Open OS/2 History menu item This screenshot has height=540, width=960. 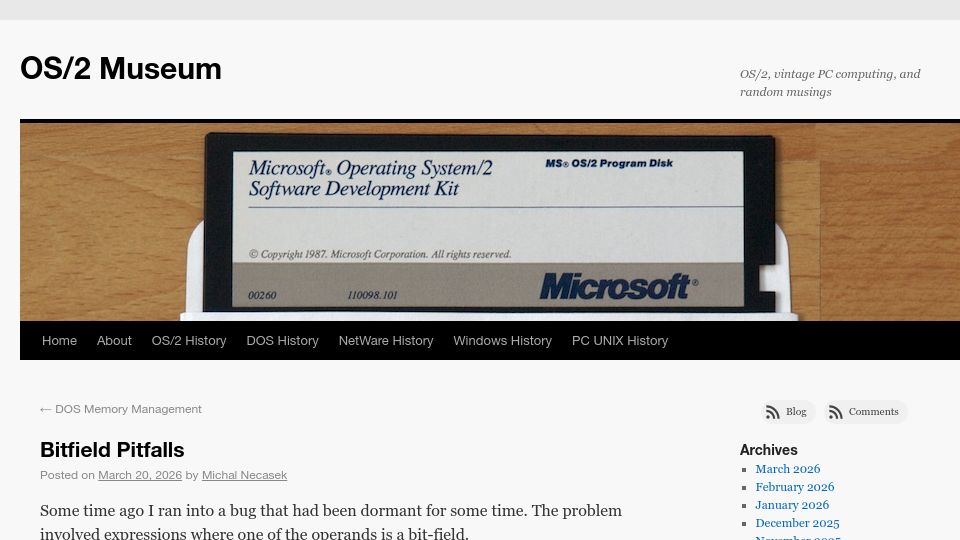point(189,340)
